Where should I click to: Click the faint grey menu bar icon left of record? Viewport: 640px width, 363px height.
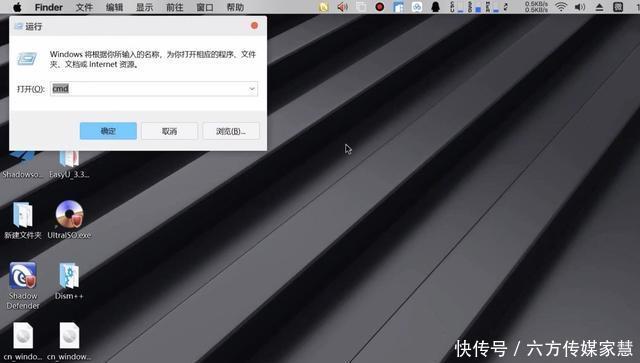click(361, 7)
